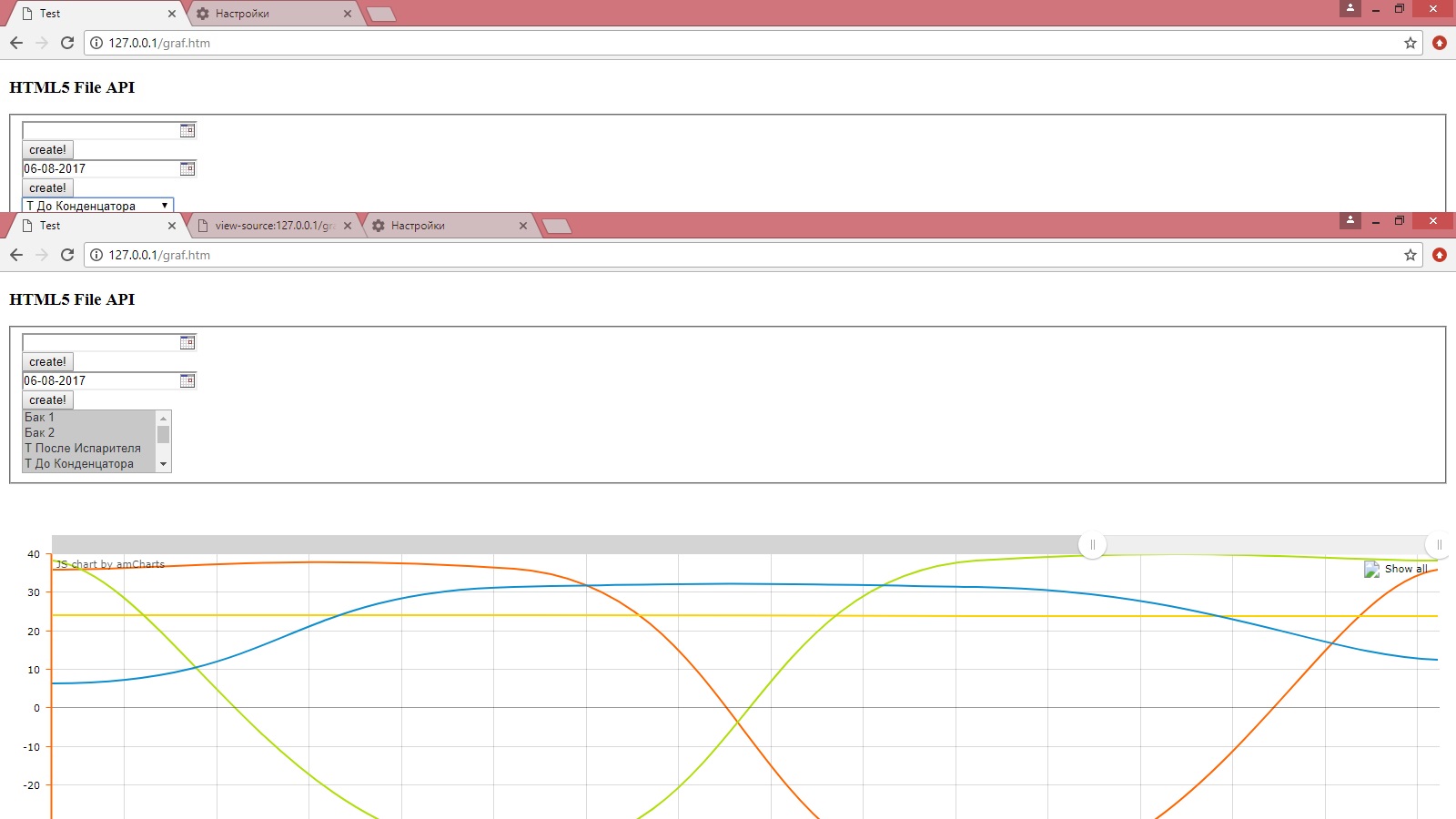The image size is (1456, 819).
Task: Close Настройки tab in the front window
Action: (x=523, y=226)
